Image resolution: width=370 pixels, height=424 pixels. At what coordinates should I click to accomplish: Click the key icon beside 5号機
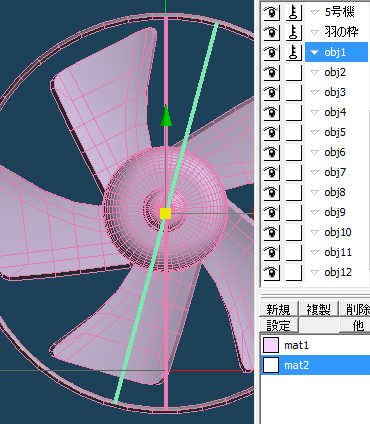[294, 12]
